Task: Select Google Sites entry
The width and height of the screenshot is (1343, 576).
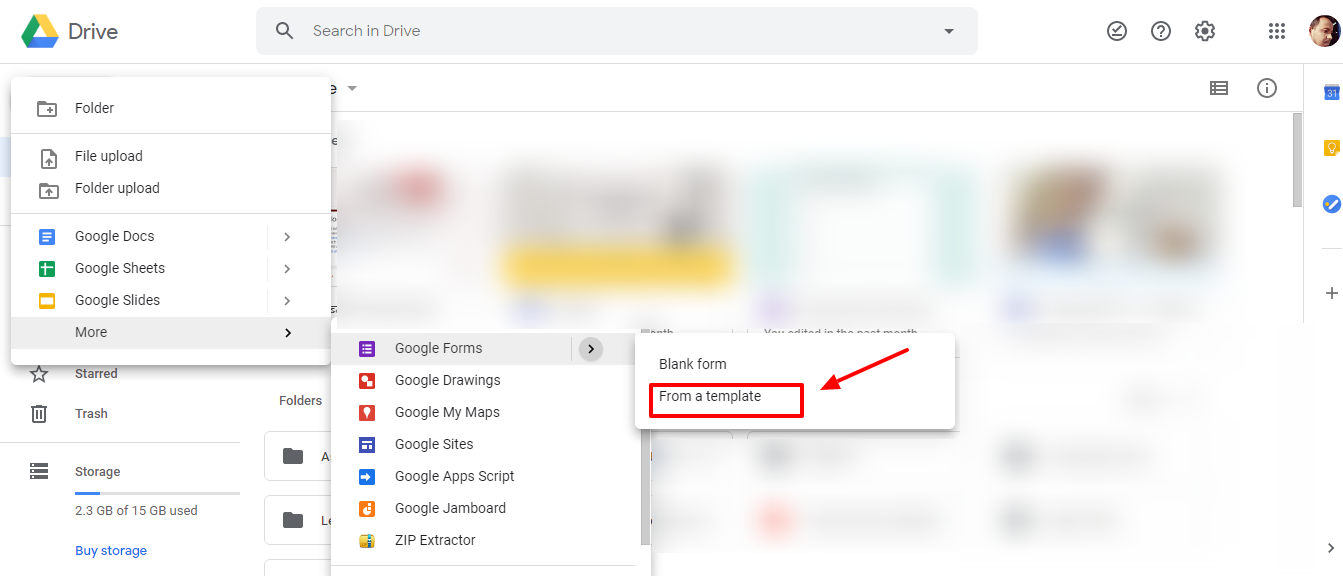Action: (x=486, y=444)
